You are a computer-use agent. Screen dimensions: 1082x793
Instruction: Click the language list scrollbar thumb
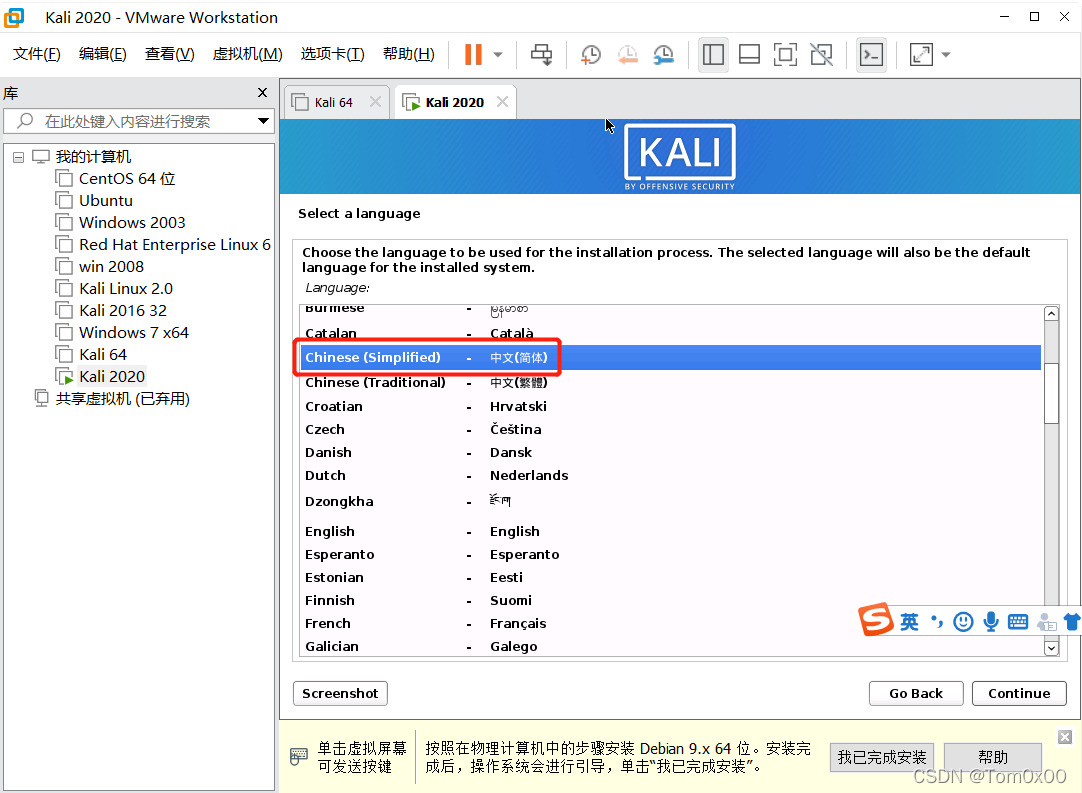[x=1051, y=393]
